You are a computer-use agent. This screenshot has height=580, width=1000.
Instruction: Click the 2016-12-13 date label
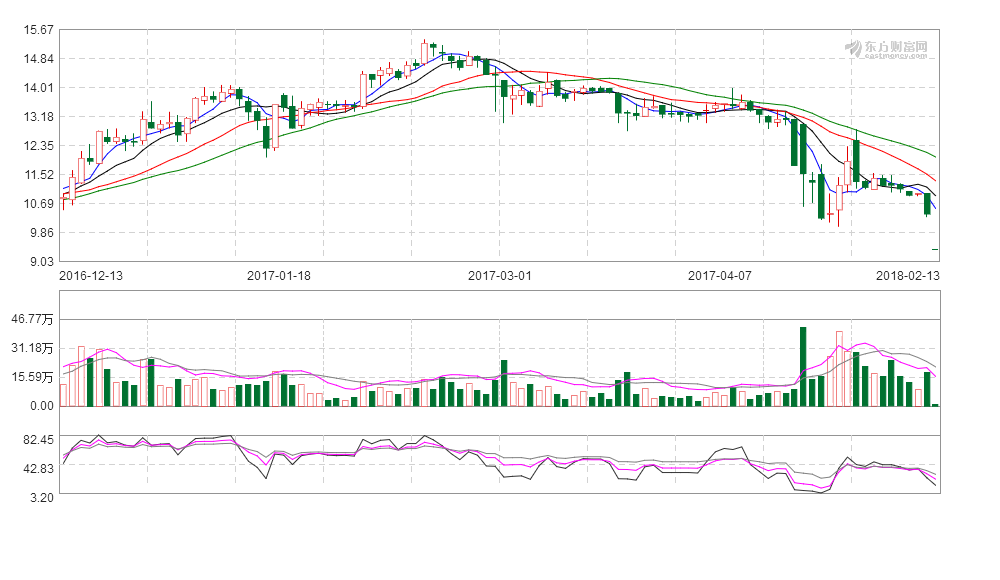(92, 275)
